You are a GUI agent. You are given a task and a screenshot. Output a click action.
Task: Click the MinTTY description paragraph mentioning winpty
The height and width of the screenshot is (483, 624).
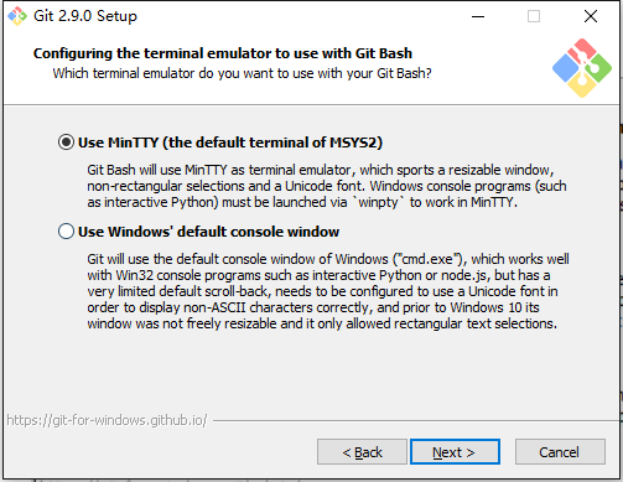327,186
